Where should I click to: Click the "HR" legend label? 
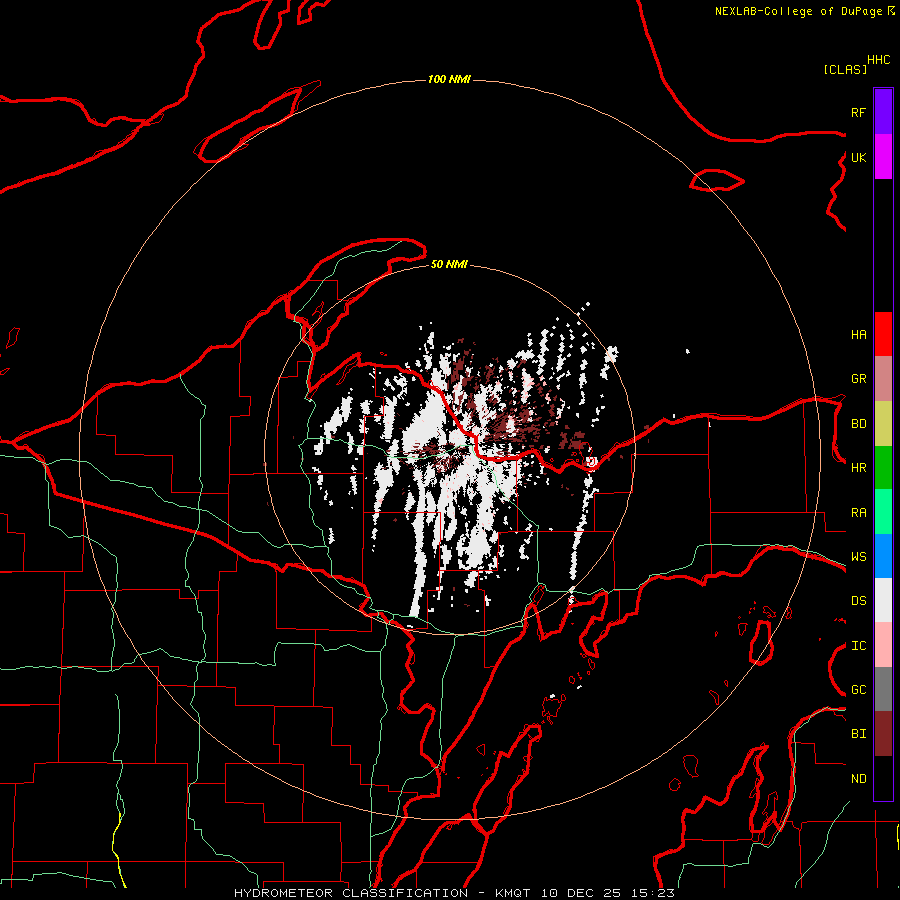pos(859,468)
